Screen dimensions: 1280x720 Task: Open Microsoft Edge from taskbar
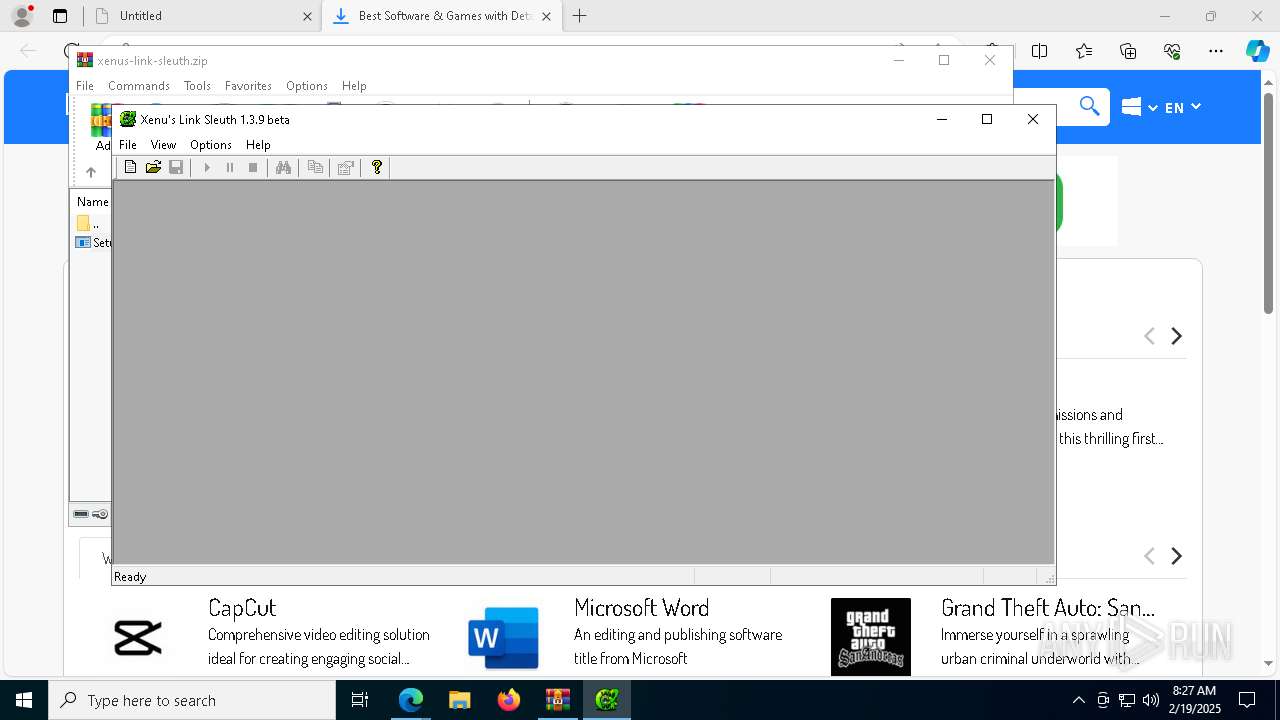(410, 700)
